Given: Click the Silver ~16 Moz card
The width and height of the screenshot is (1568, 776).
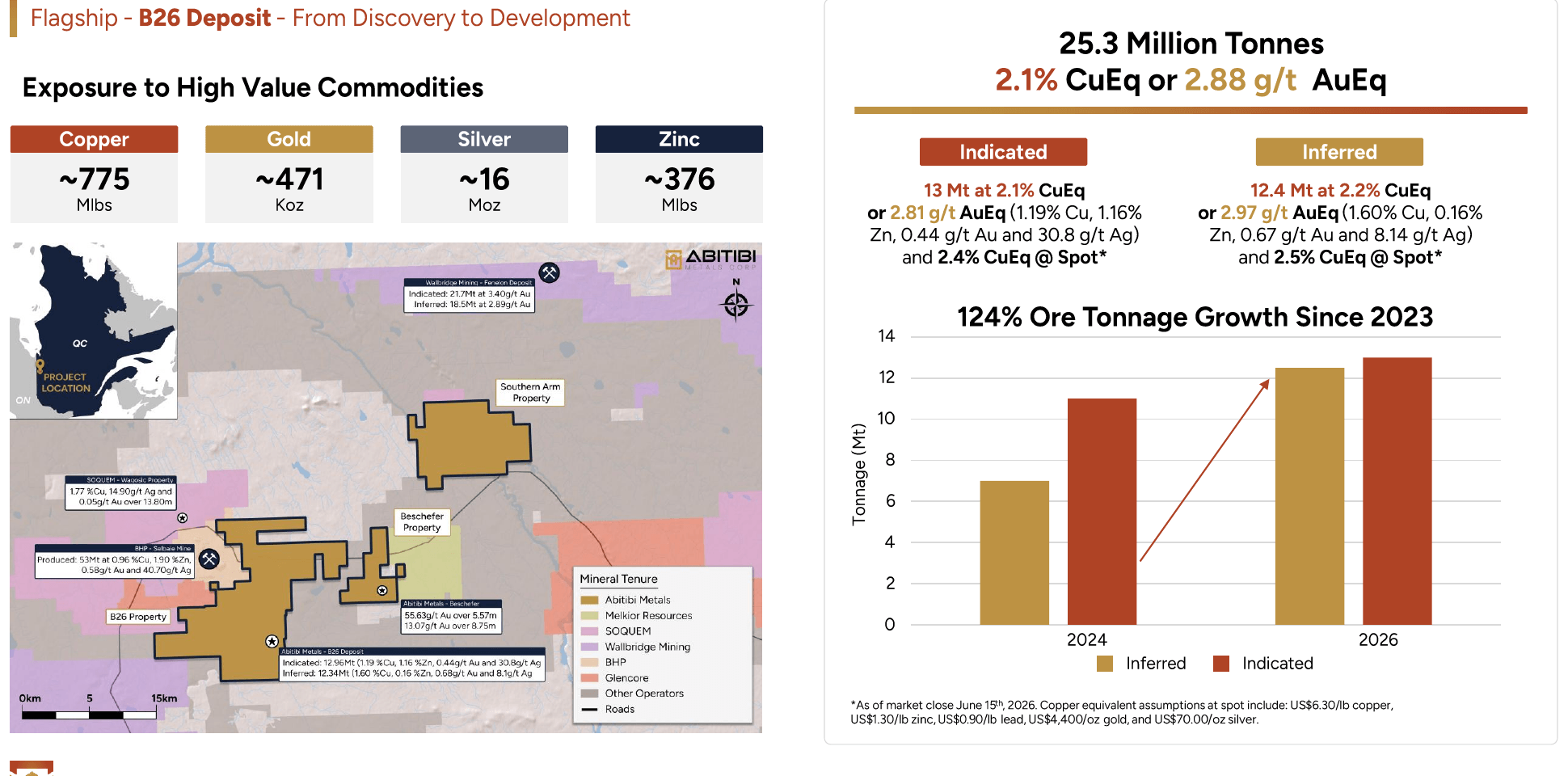Looking at the screenshot, I should pyautogui.click(x=484, y=174).
